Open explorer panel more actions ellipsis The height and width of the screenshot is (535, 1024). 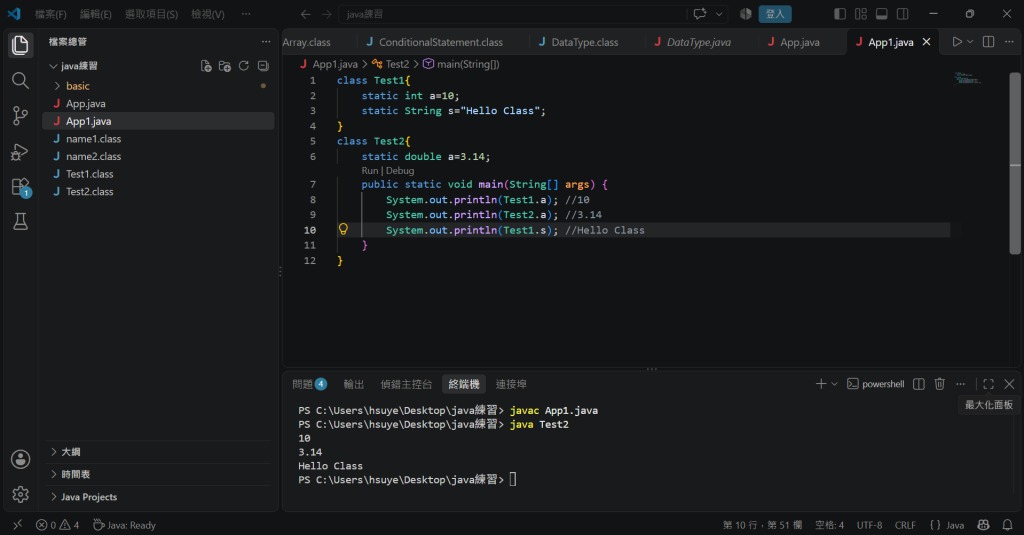pyautogui.click(x=266, y=42)
